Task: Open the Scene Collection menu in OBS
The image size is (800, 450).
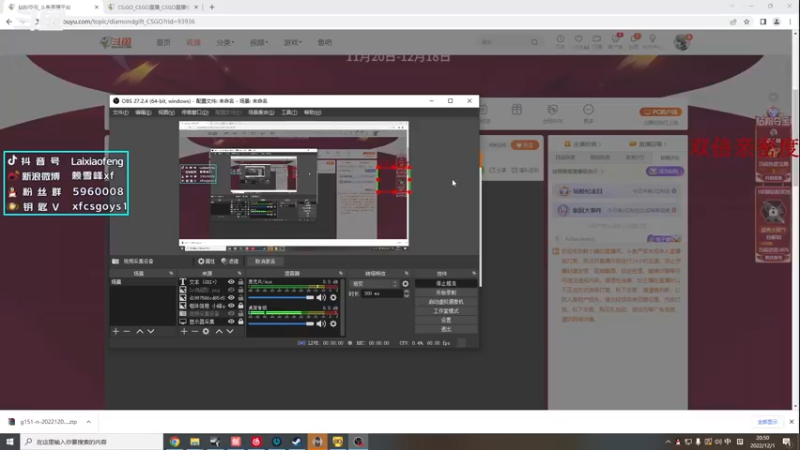Action: tap(261, 112)
